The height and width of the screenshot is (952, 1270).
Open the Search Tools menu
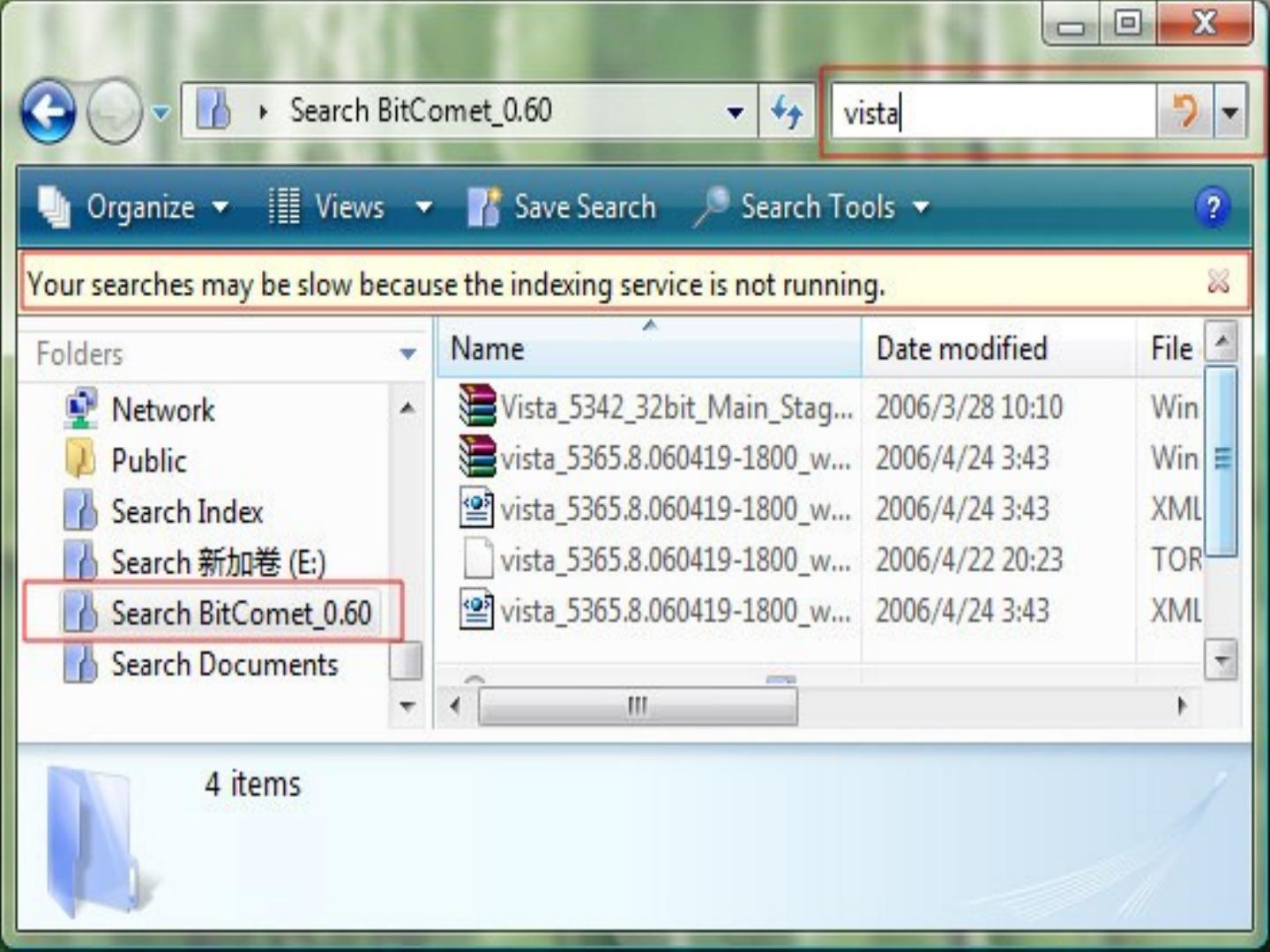click(811, 208)
